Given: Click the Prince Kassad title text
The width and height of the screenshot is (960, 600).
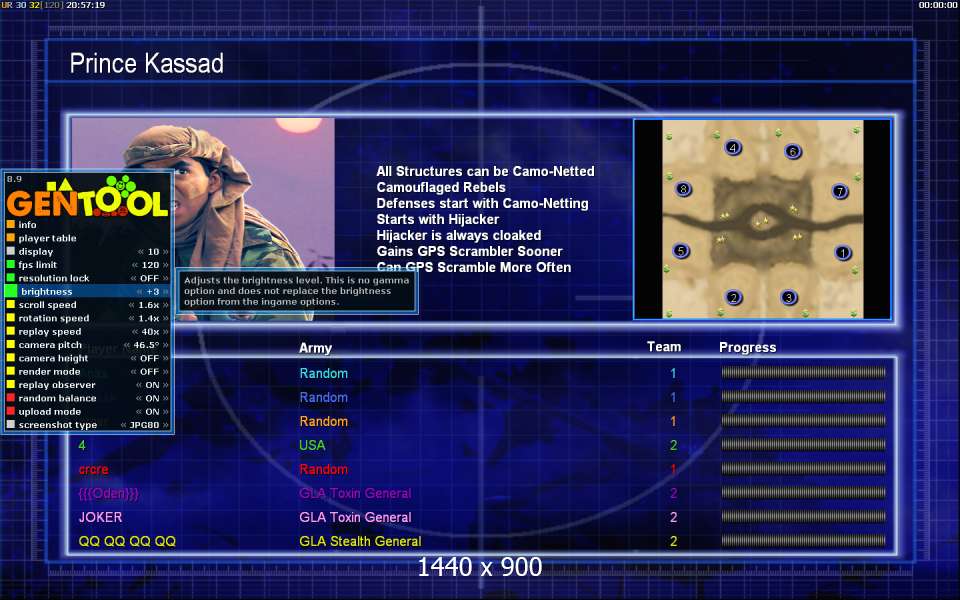Looking at the screenshot, I should (146, 64).
